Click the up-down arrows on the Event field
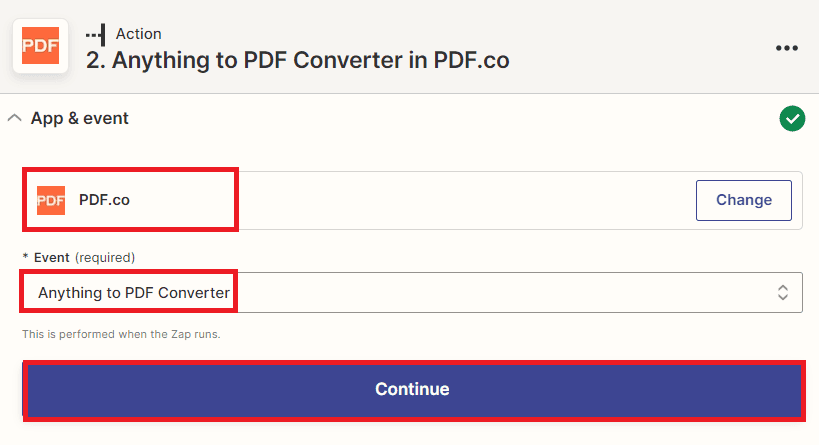This screenshot has width=819, height=445. click(783, 293)
